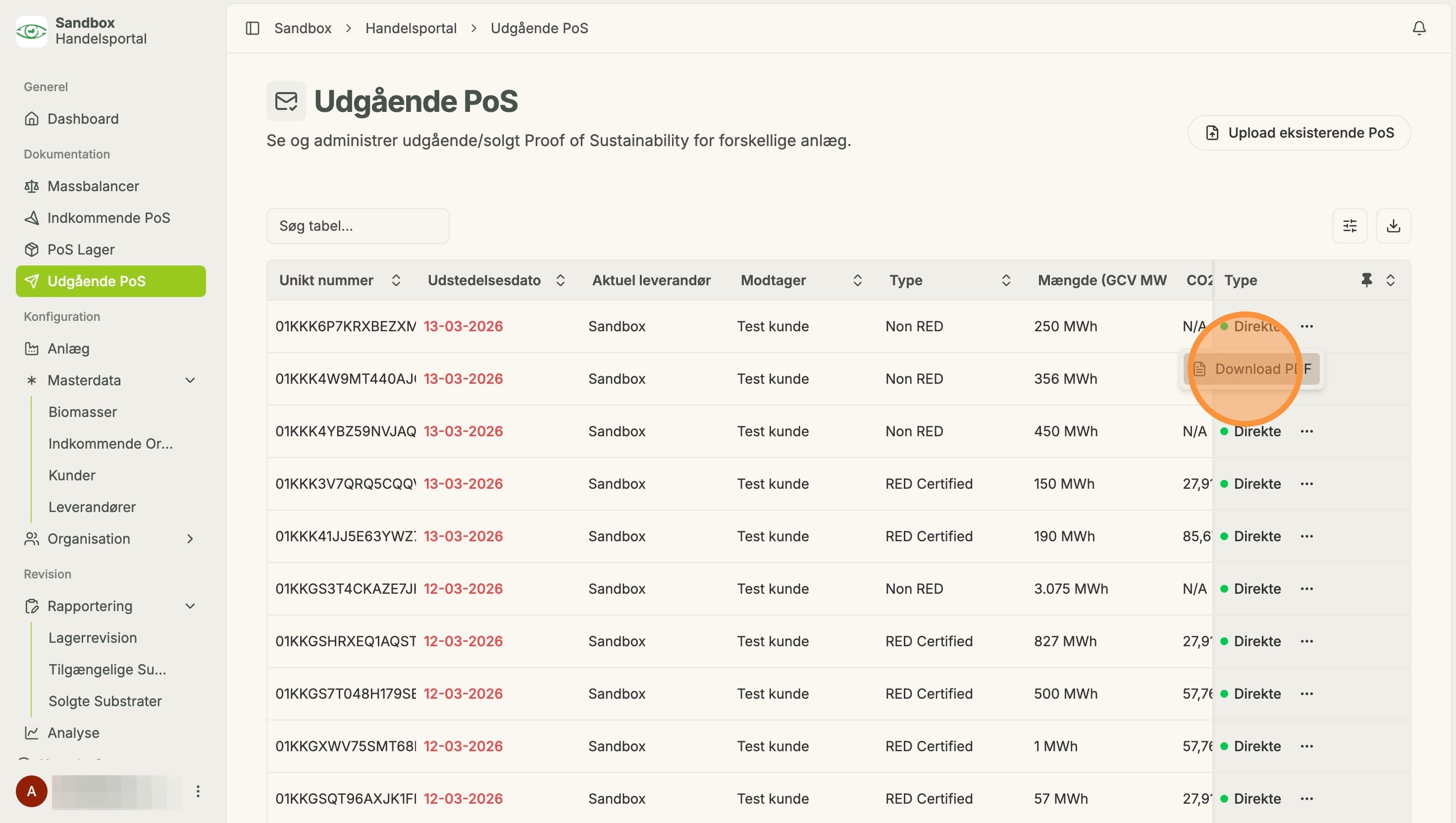Open row actions for 450 MWh row
Viewport: 1456px width, 823px height.
(1306, 431)
